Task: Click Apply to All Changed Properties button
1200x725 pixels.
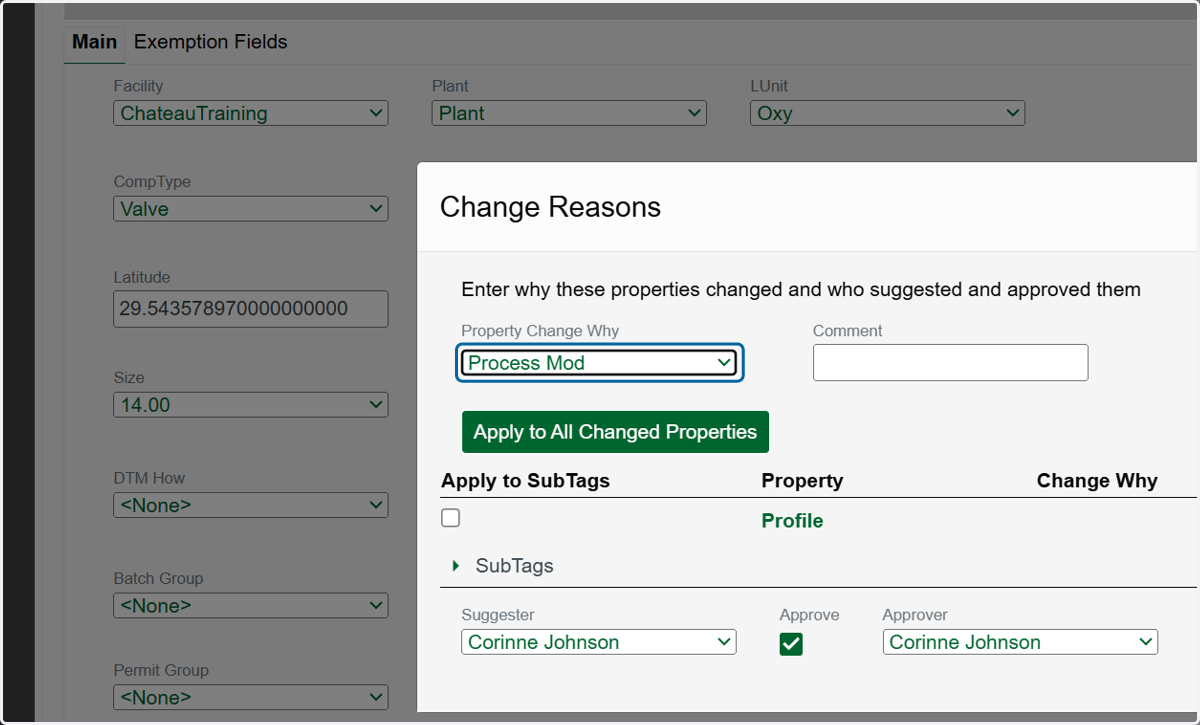Action: tap(615, 432)
